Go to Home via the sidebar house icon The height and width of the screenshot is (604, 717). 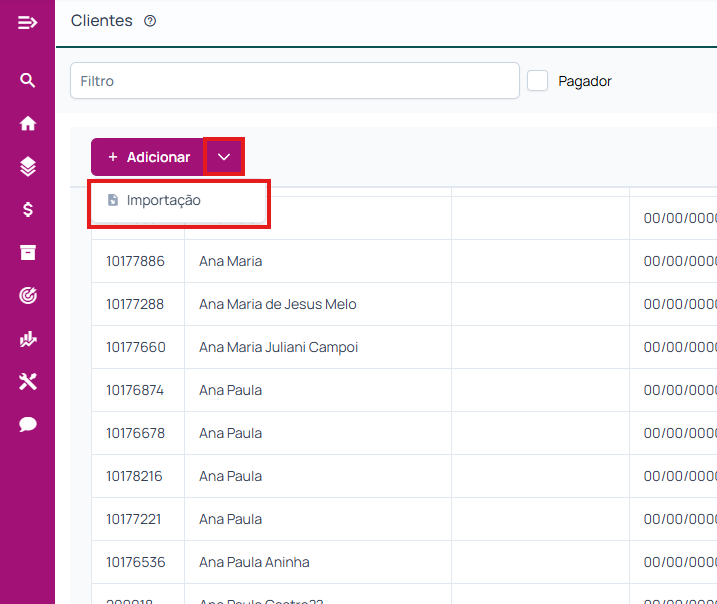[28, 124]
